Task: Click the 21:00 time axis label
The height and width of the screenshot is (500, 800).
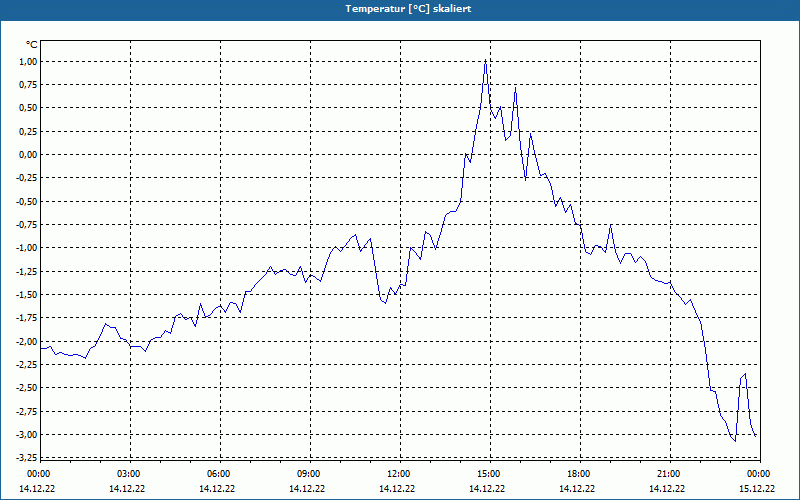Action: click(669, 473)
